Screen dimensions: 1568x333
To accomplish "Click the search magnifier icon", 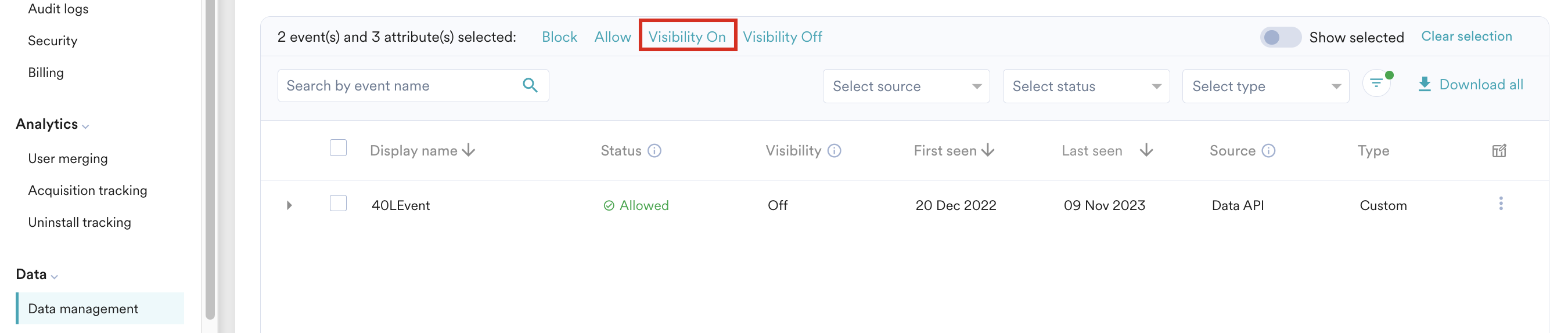I will tap(530, 86).
